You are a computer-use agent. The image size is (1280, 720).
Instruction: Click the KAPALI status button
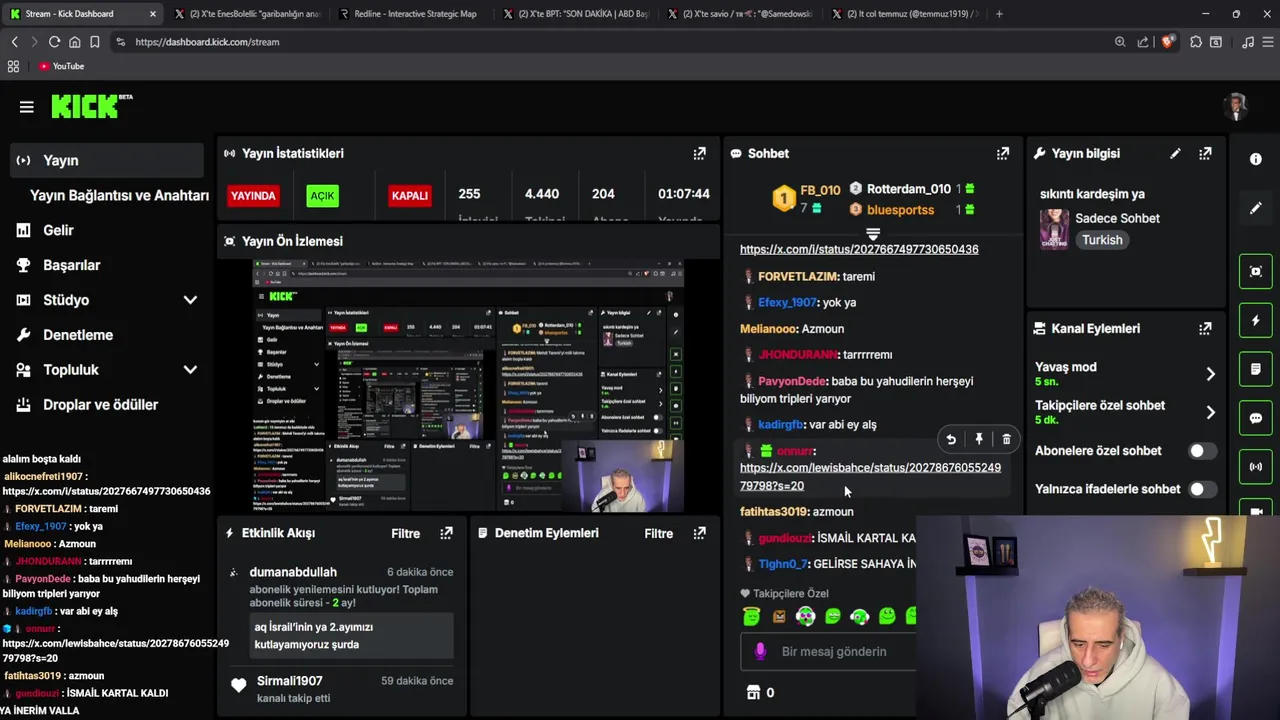(410, 195)
